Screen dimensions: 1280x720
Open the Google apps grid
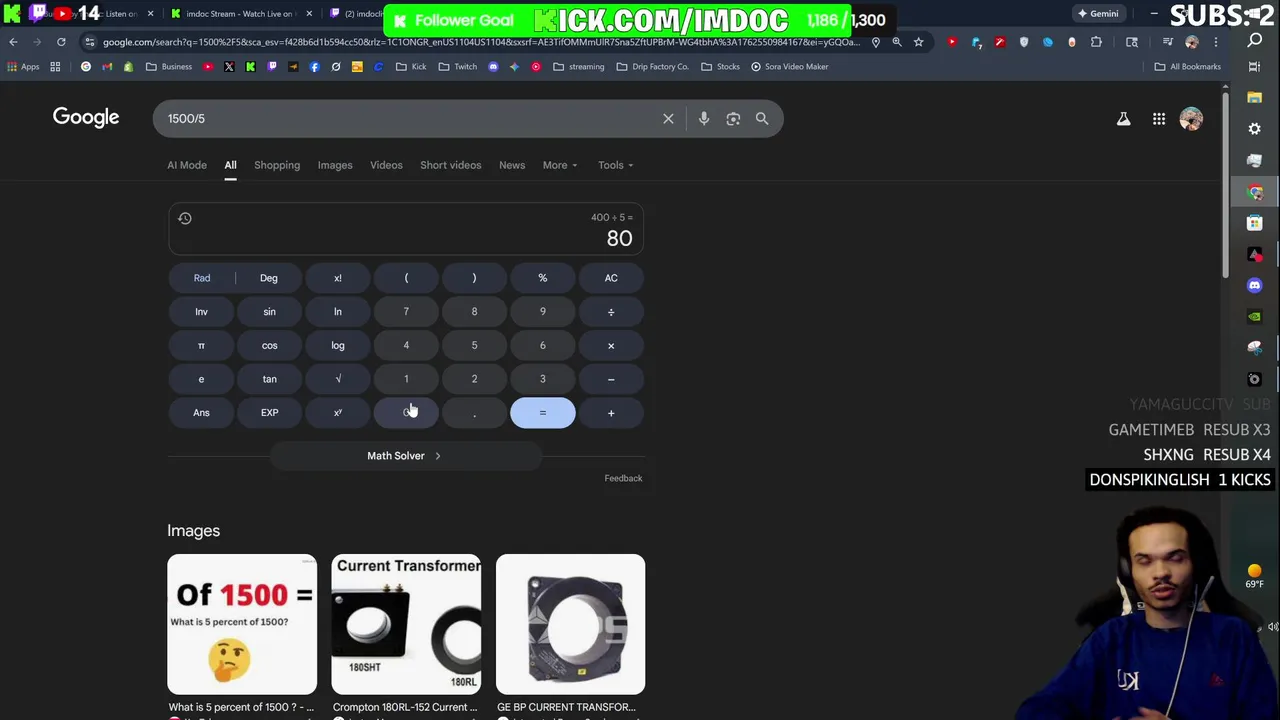[1159, 119]
